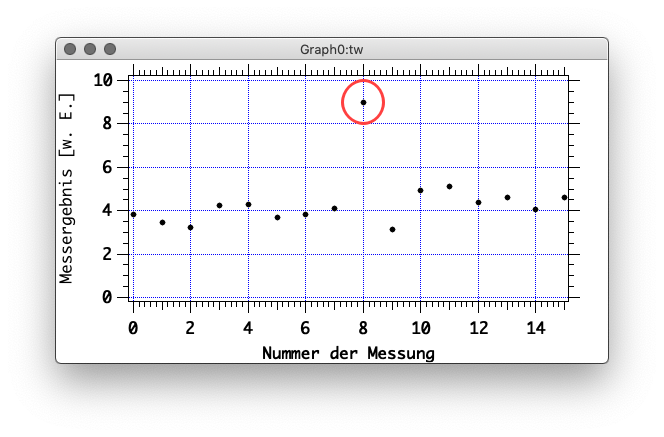Click tick label 10 on the vertical axis
This screenshot has height=437, width=664.
[x=103, y=80]
